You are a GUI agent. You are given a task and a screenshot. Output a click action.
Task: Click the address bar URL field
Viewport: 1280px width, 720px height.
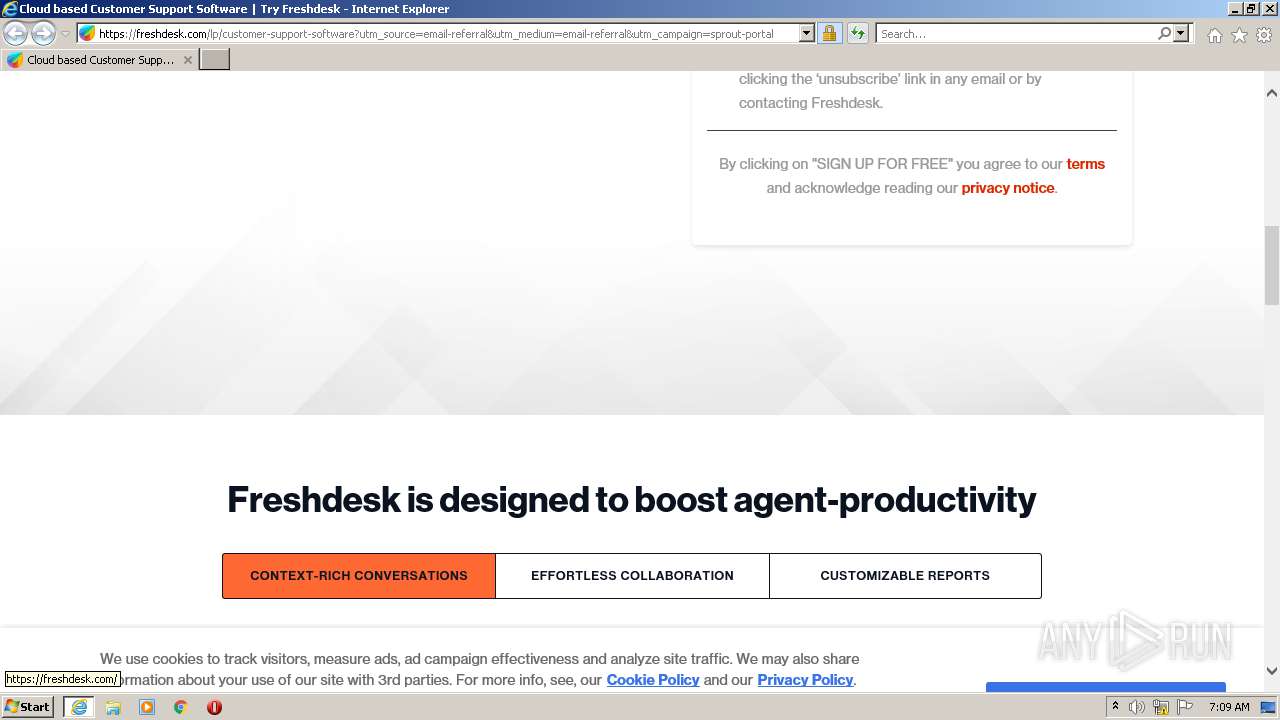(447, 33)
